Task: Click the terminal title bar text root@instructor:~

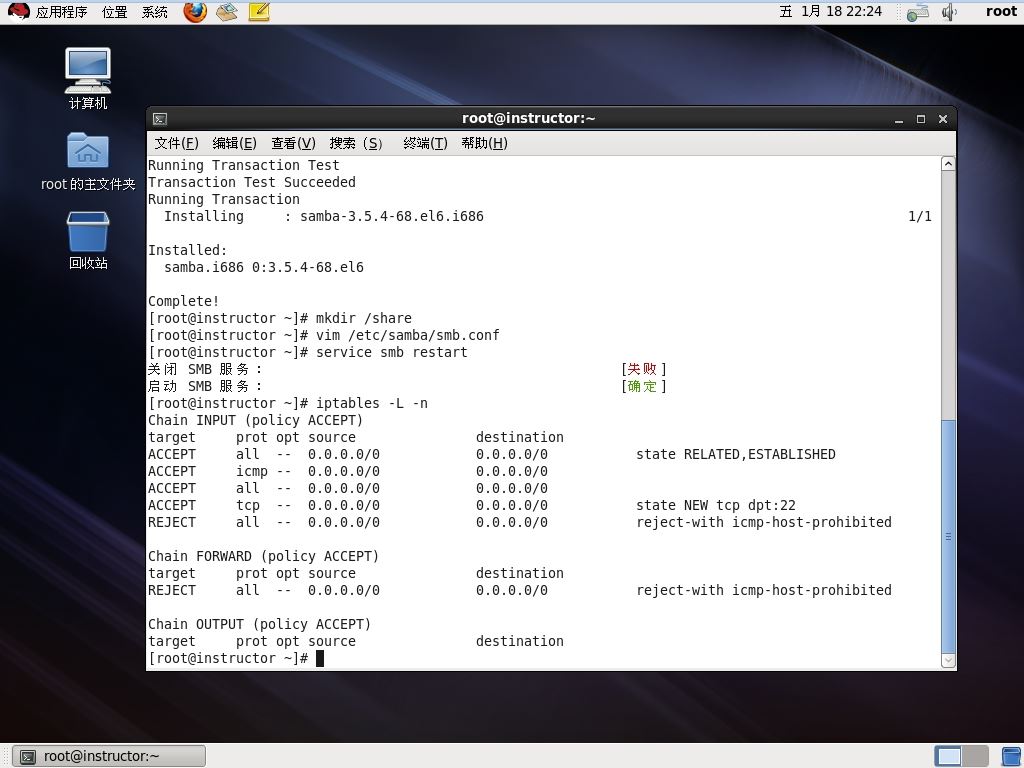Action: (x=528, y=118)
